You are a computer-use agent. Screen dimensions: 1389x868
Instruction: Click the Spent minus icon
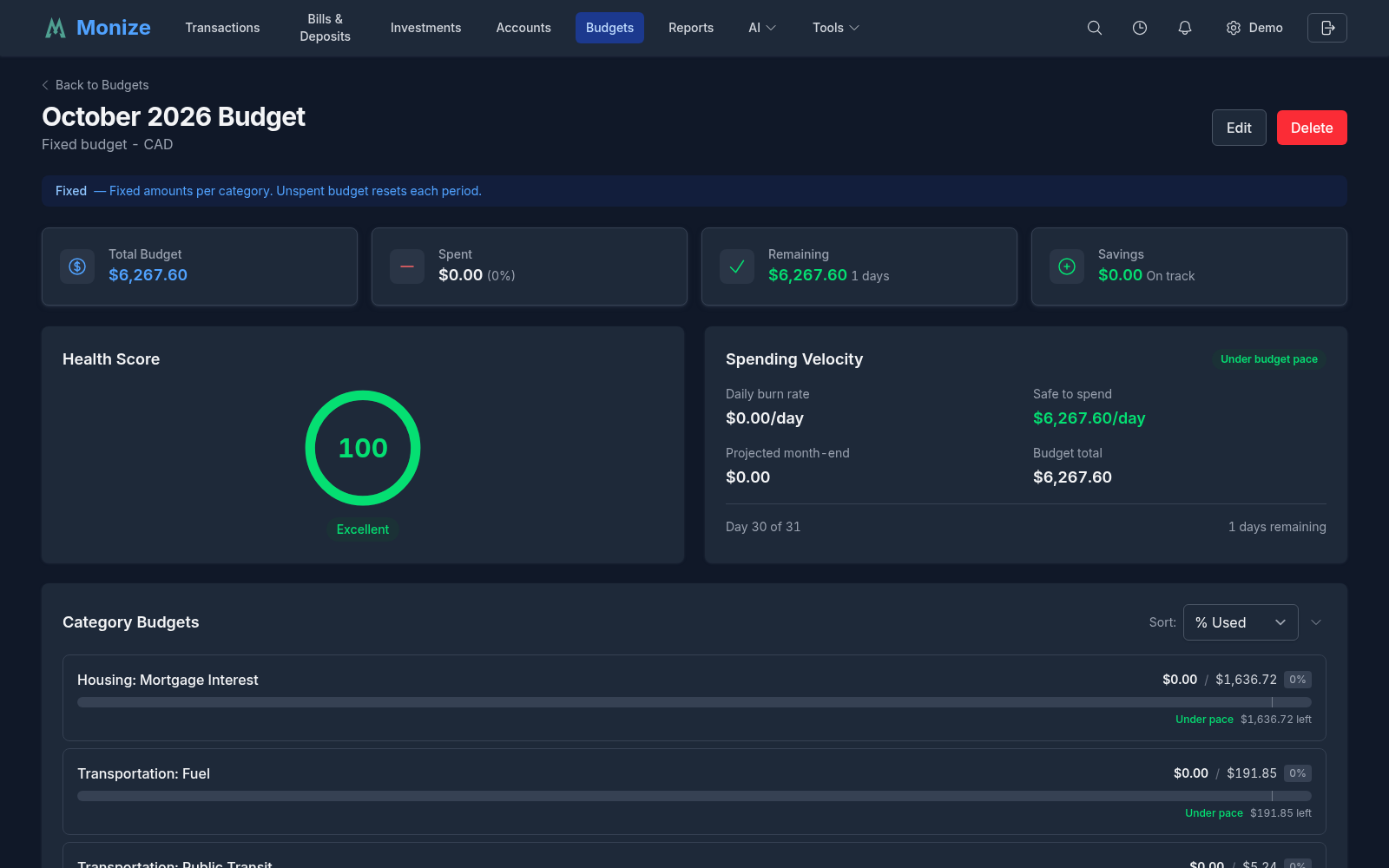coord(407,266)
